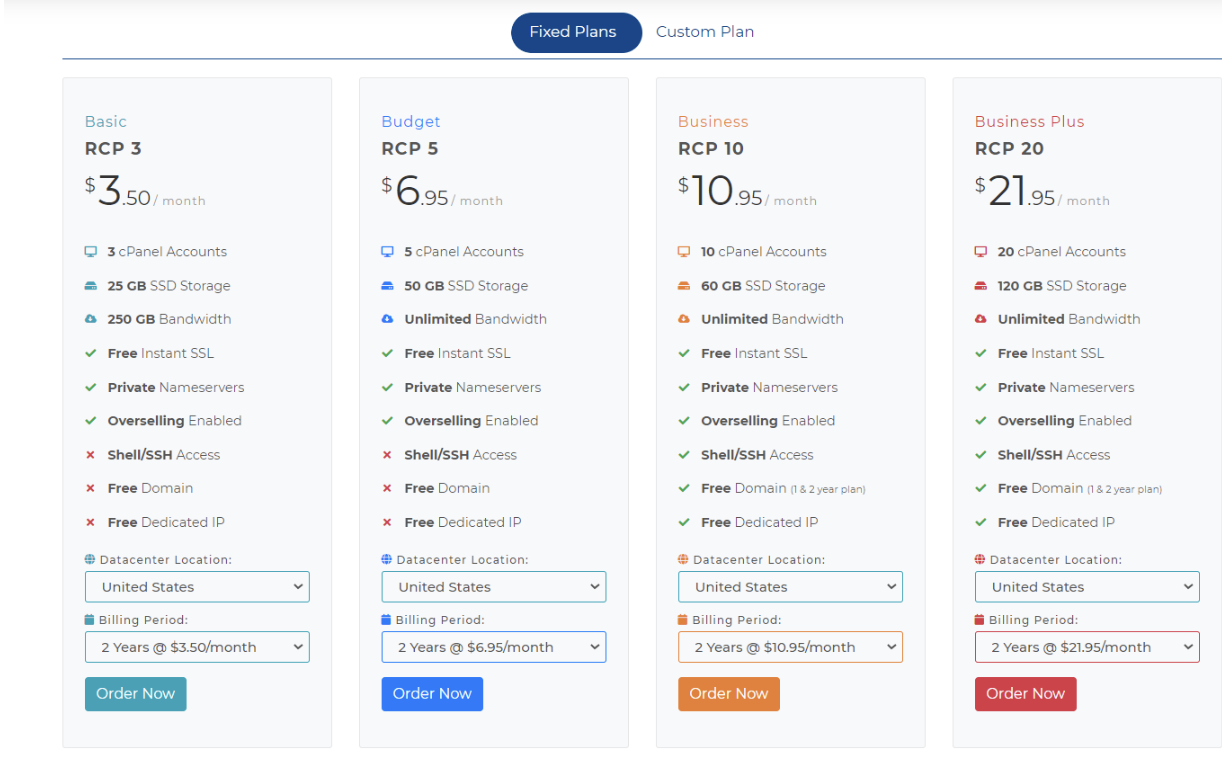Screen dimensions: 1222x760
Task: Select the Fixed Plans tab
Action: (573, 32)
